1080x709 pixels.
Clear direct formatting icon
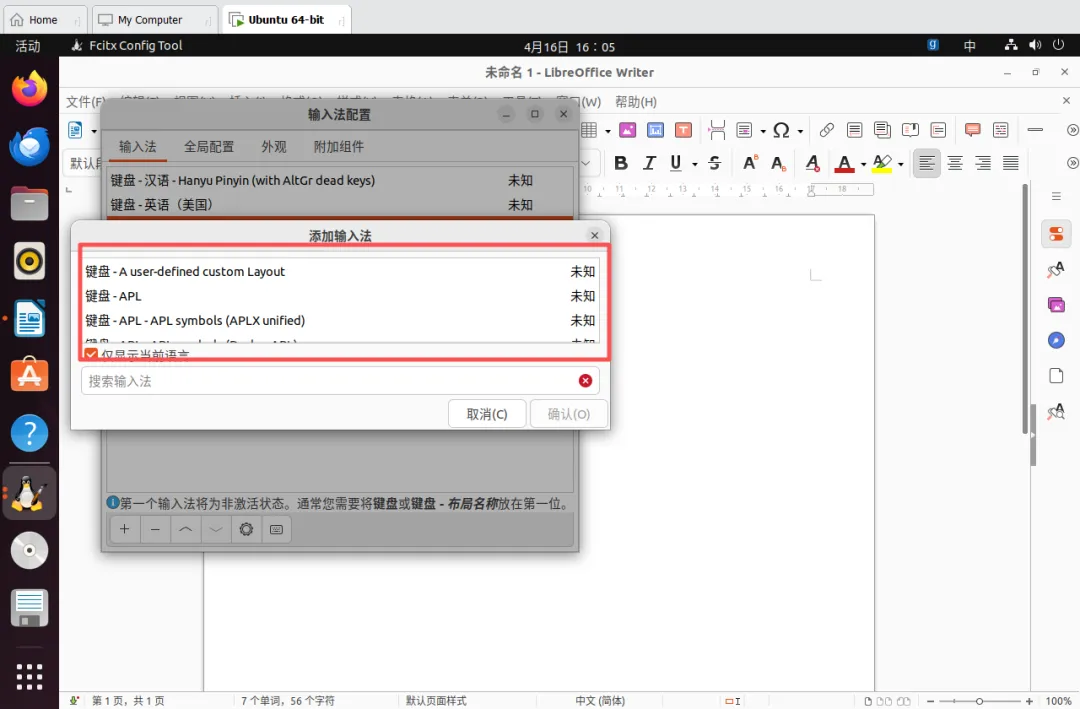click(x=813, y=163)
